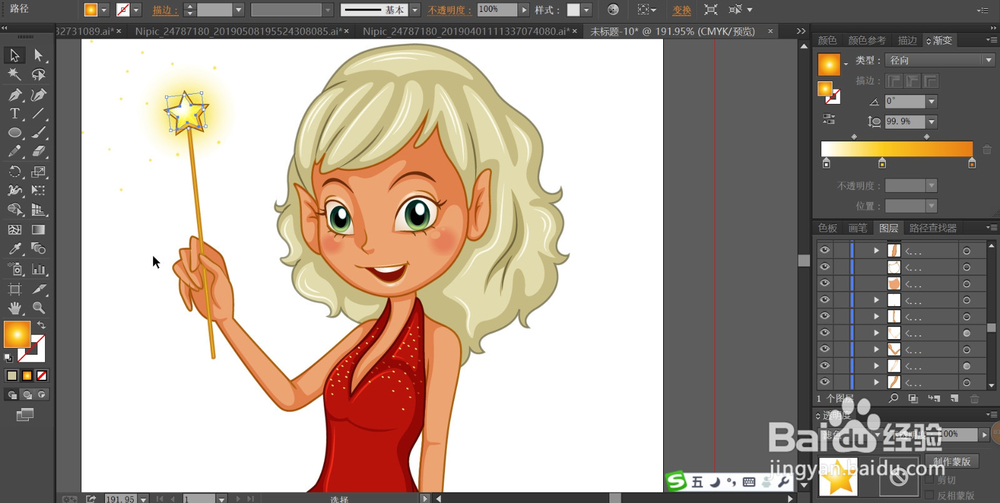Image resolution: width=1000 pixels, height=503 pixels.
Task: Switch to the 颜色参考 panel tab
Action: (866, 40)
